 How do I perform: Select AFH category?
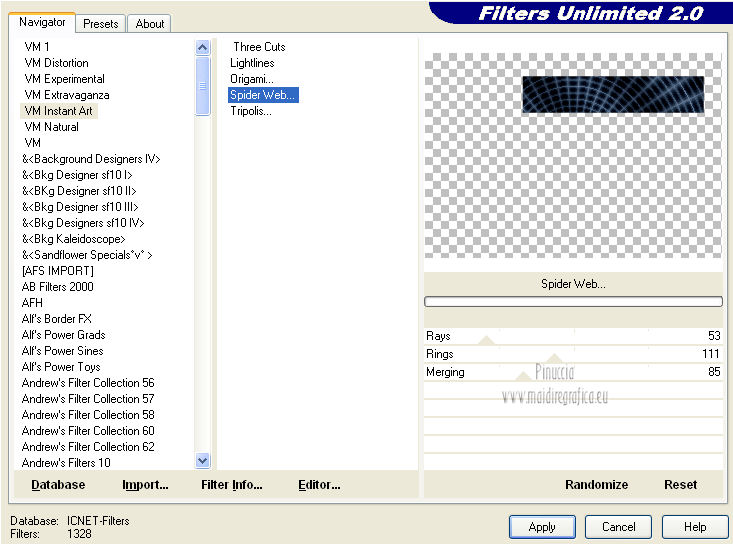32,303
